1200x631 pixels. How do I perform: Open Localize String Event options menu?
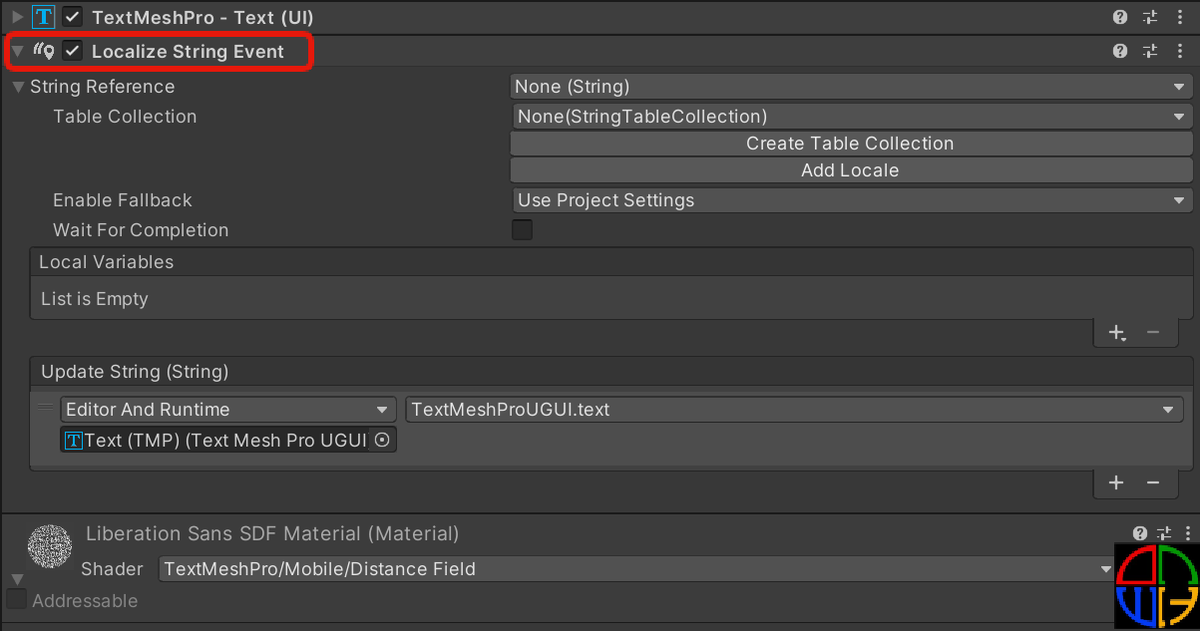click(1181, 51)
